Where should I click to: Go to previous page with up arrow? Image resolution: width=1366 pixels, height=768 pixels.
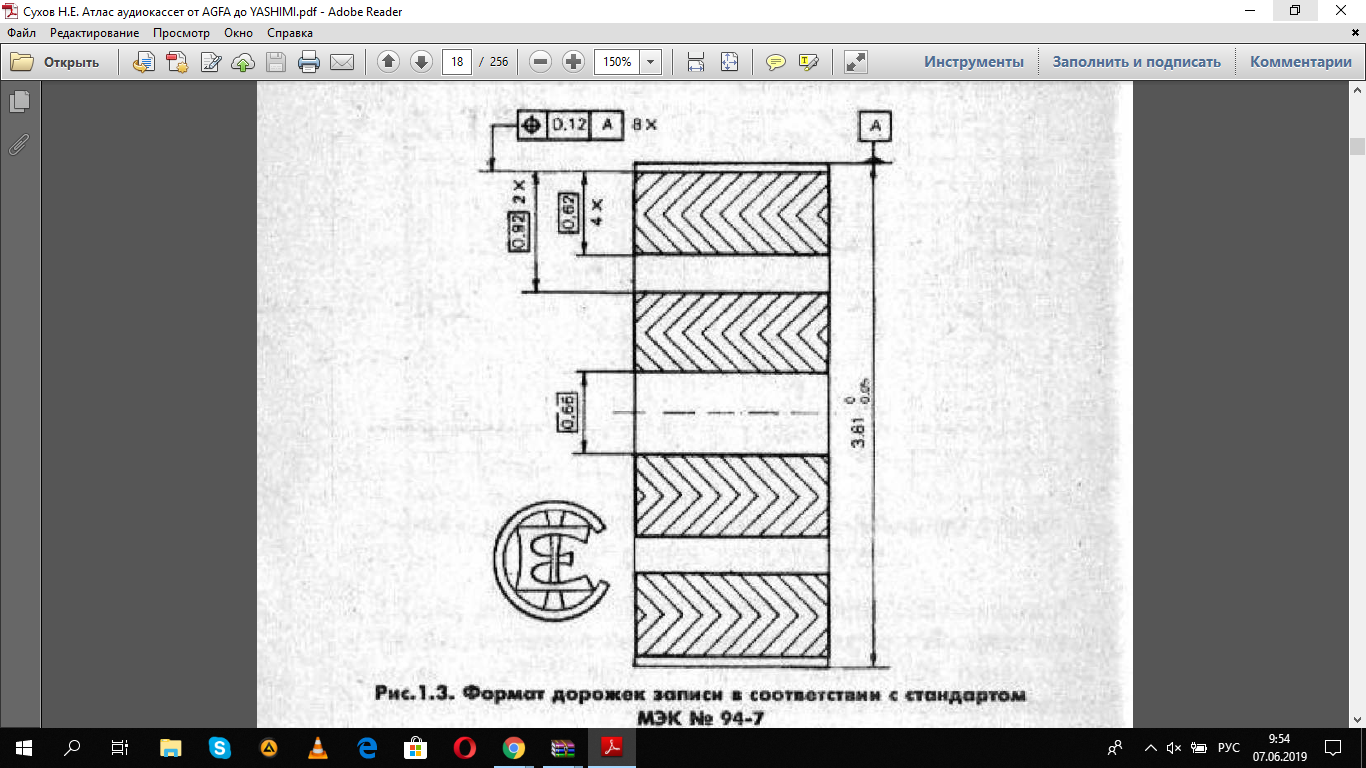click(388, 62)
